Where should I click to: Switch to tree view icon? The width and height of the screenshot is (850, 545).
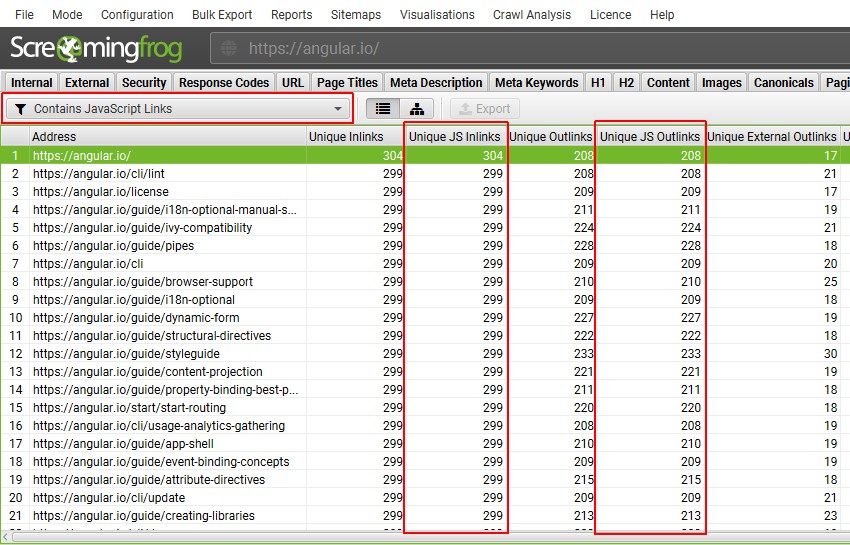pos(417,109)
